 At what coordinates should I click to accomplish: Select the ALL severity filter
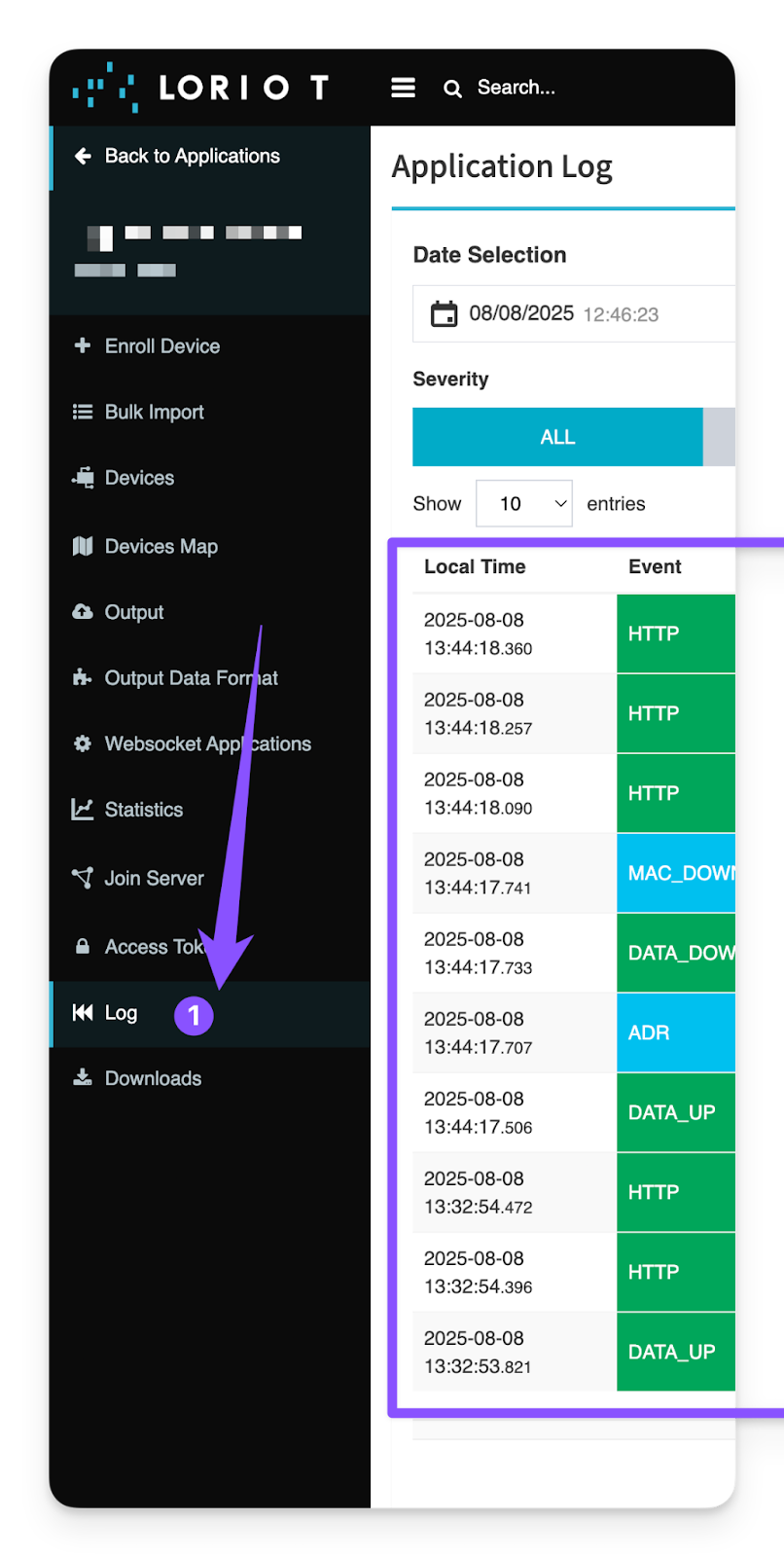pos(557,437)
